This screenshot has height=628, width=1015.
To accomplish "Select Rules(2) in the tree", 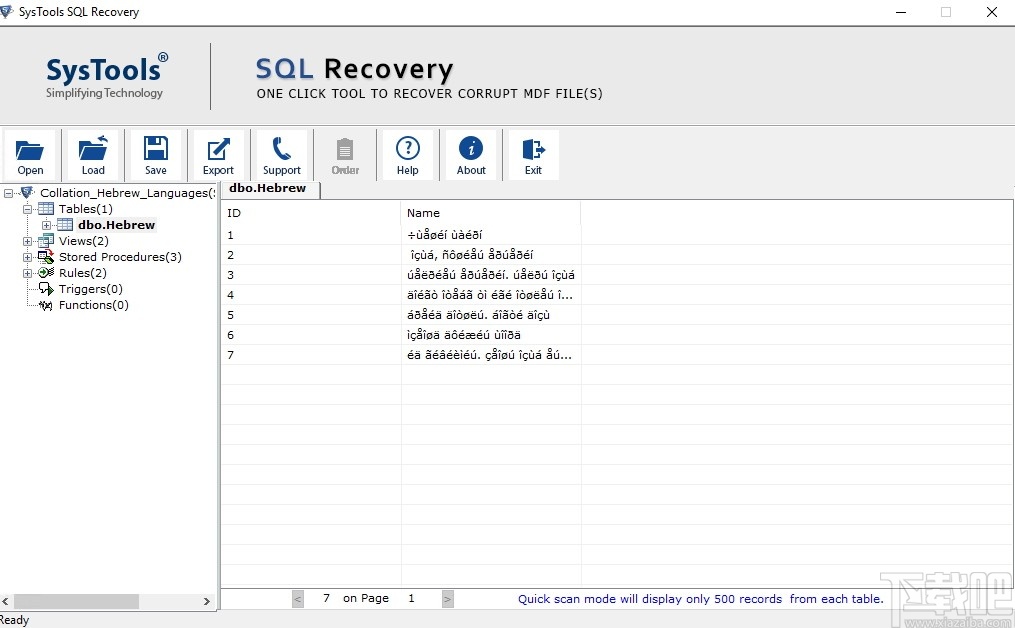I will [82, 273].
